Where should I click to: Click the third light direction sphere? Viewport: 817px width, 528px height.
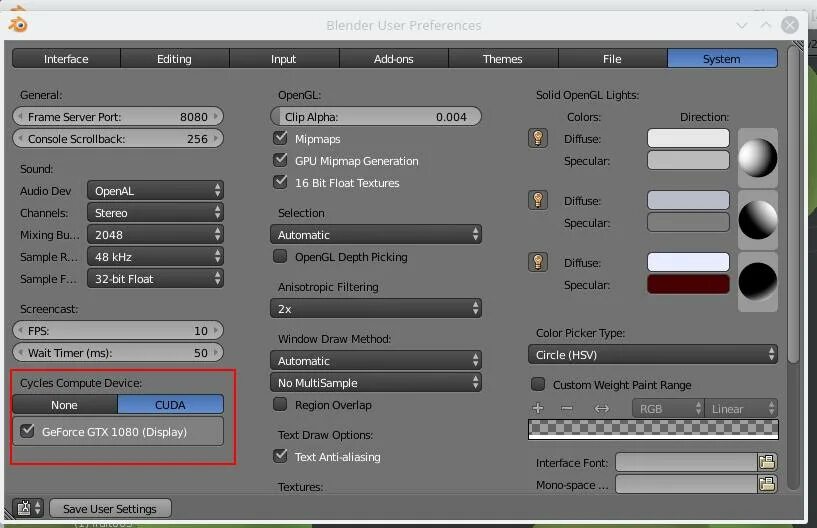click(758, 281)
